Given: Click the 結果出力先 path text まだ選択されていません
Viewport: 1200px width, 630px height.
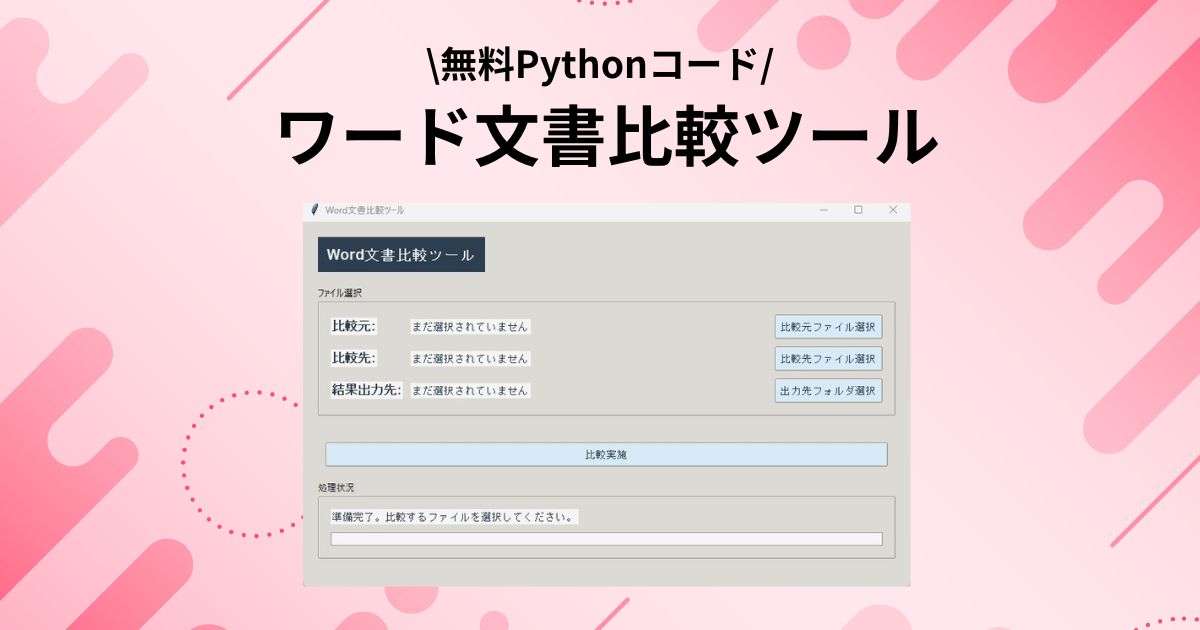Looking at the screenshot, I should tap(470, 390).
